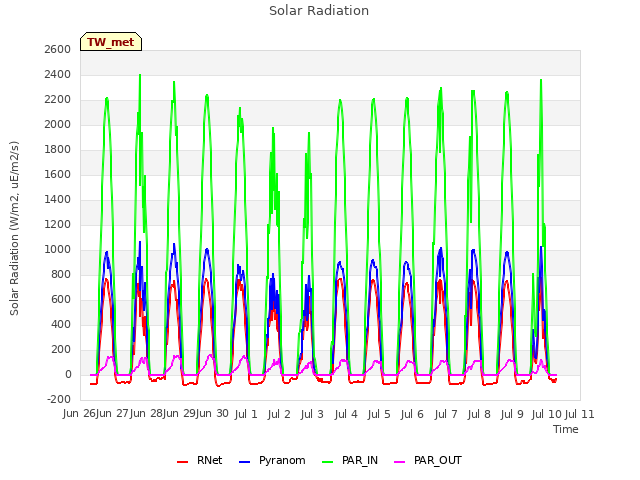Viewport: 640px width, 480px height.
Task: Click the TW_met label box
Action: (111, 42)
